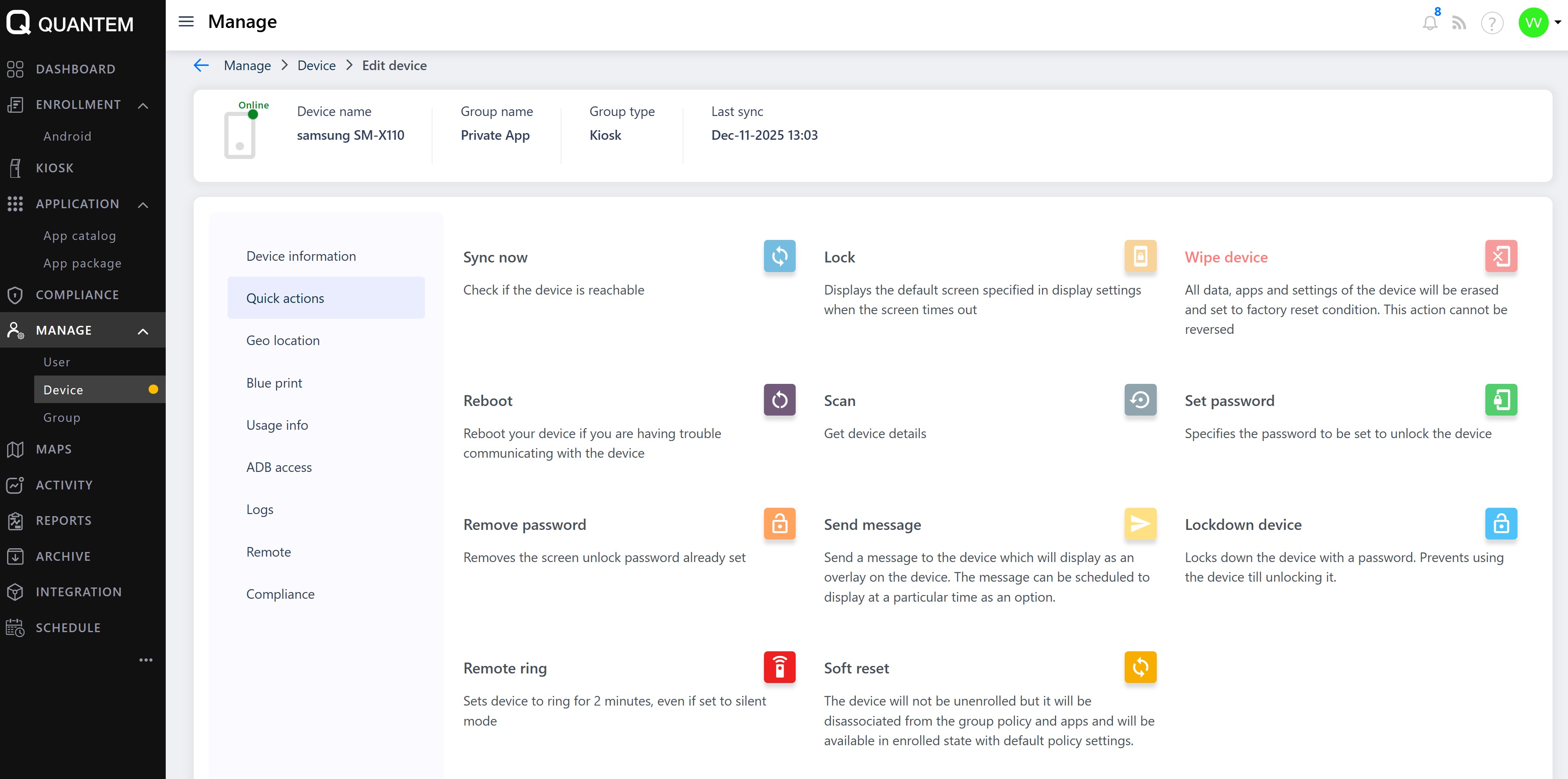Click the Soft reset icon
The image size is (1568, 779).
1140,667
